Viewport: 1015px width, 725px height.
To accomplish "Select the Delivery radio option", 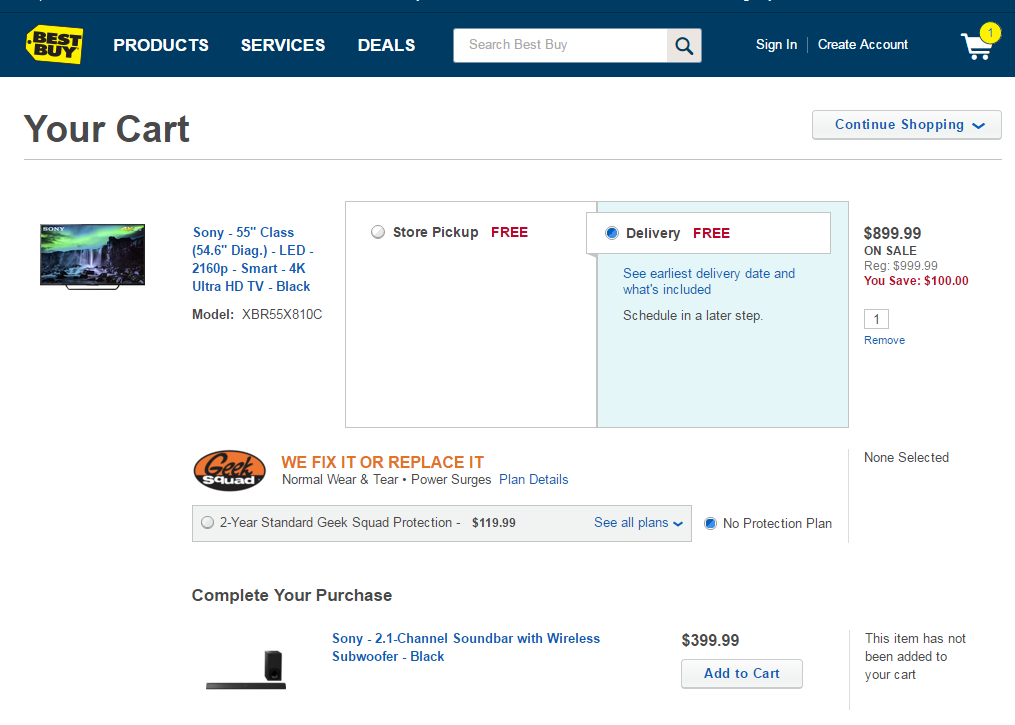I will click(612, 233).
